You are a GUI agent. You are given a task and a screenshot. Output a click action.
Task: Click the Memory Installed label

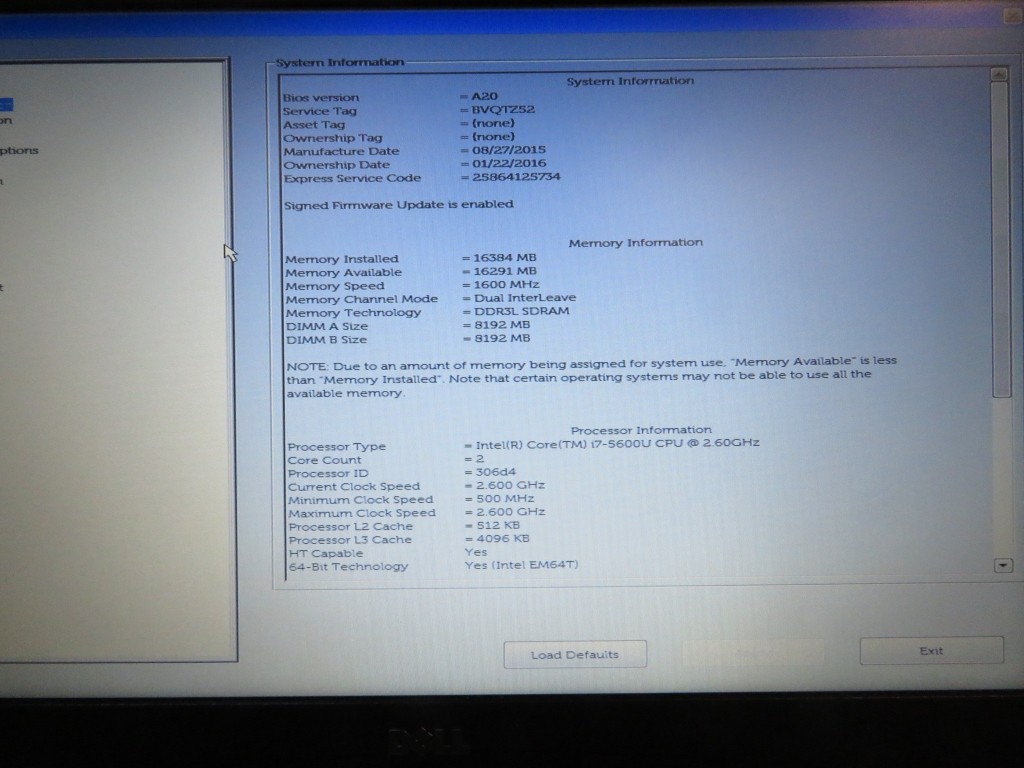point(342,259)
